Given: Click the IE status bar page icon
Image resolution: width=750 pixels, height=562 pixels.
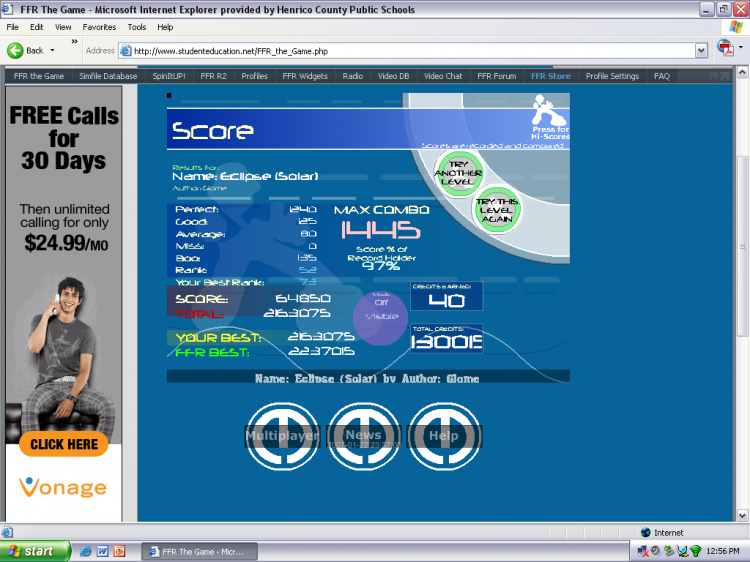Looking at the screenshot, I should tap(7, 532).
